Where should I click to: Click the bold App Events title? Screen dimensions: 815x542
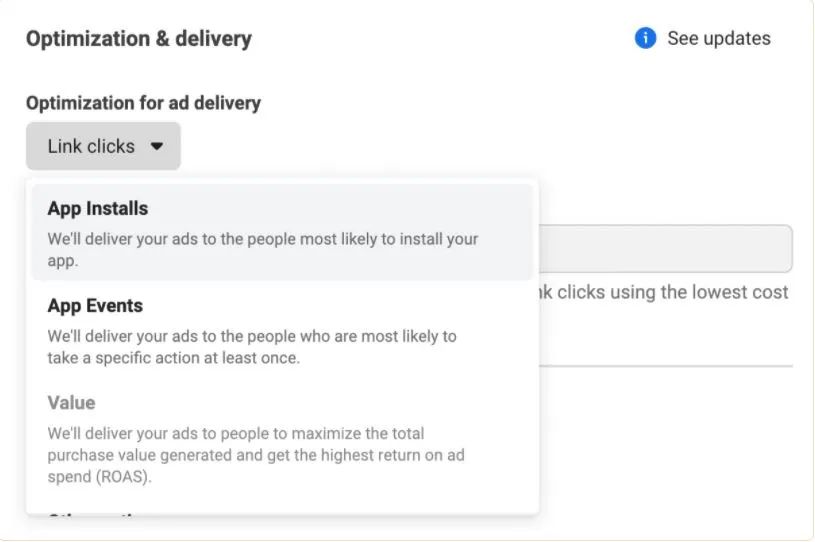click(x=95, y=305)
